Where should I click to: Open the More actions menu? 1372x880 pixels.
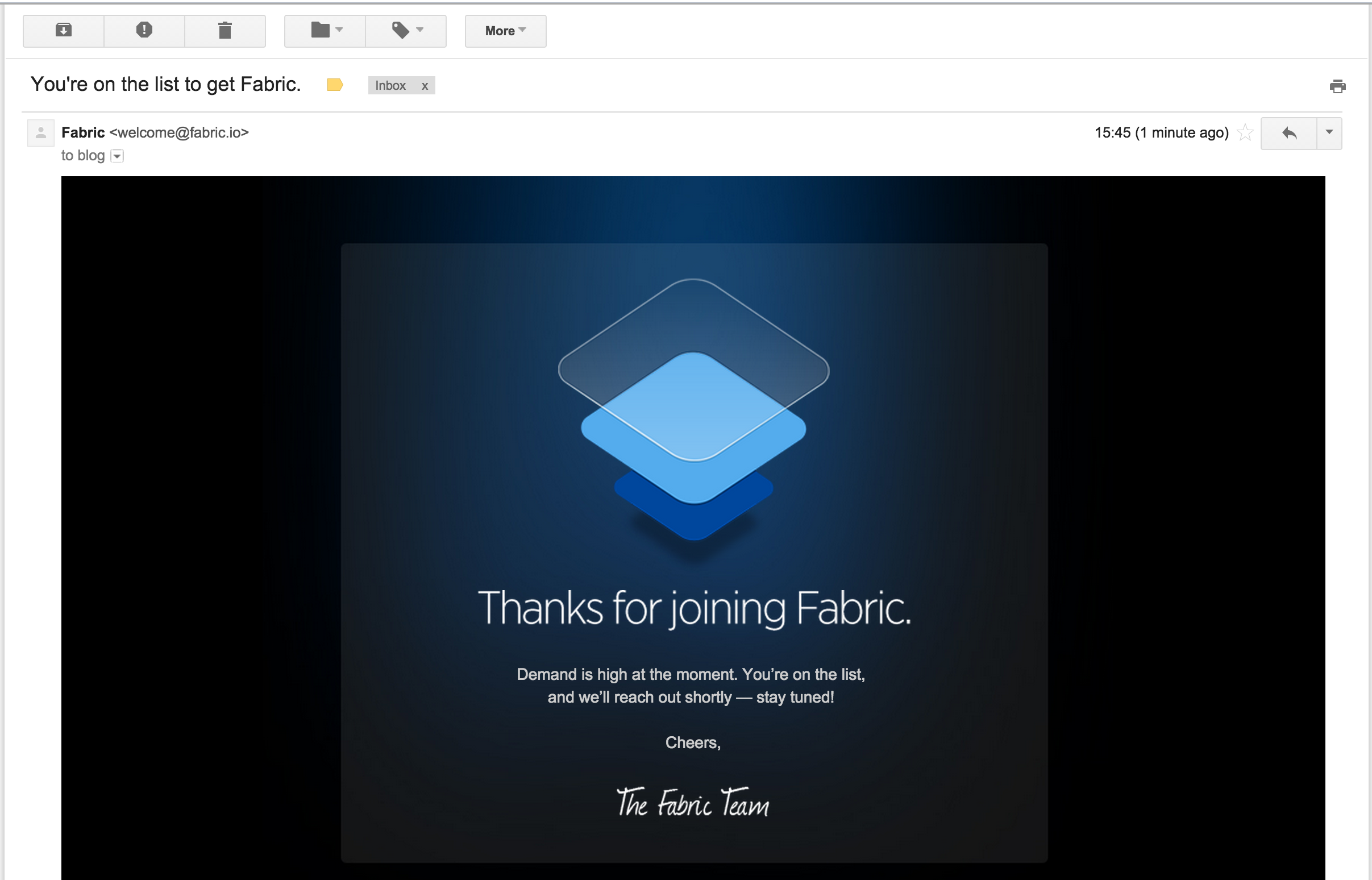pyautogui.click(x=505, y=31)
